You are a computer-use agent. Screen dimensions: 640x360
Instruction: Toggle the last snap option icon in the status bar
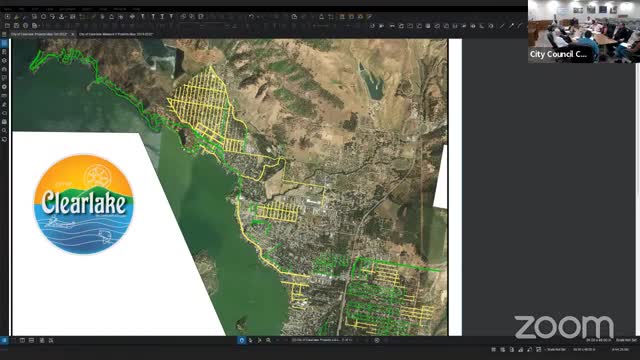coord(539,349)
